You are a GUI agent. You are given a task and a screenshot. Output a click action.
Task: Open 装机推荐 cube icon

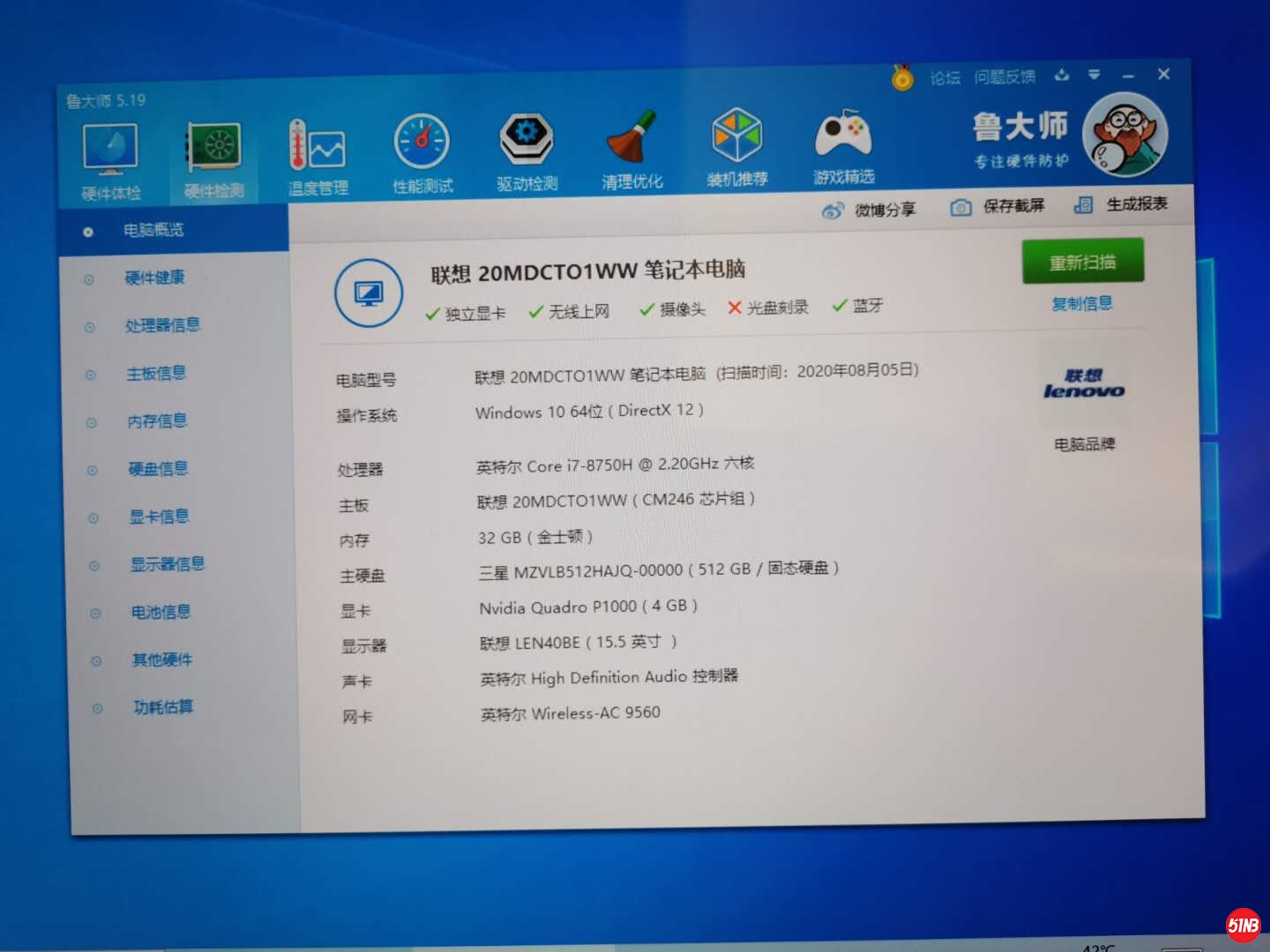pyautogui.click(x=736, y=137)
